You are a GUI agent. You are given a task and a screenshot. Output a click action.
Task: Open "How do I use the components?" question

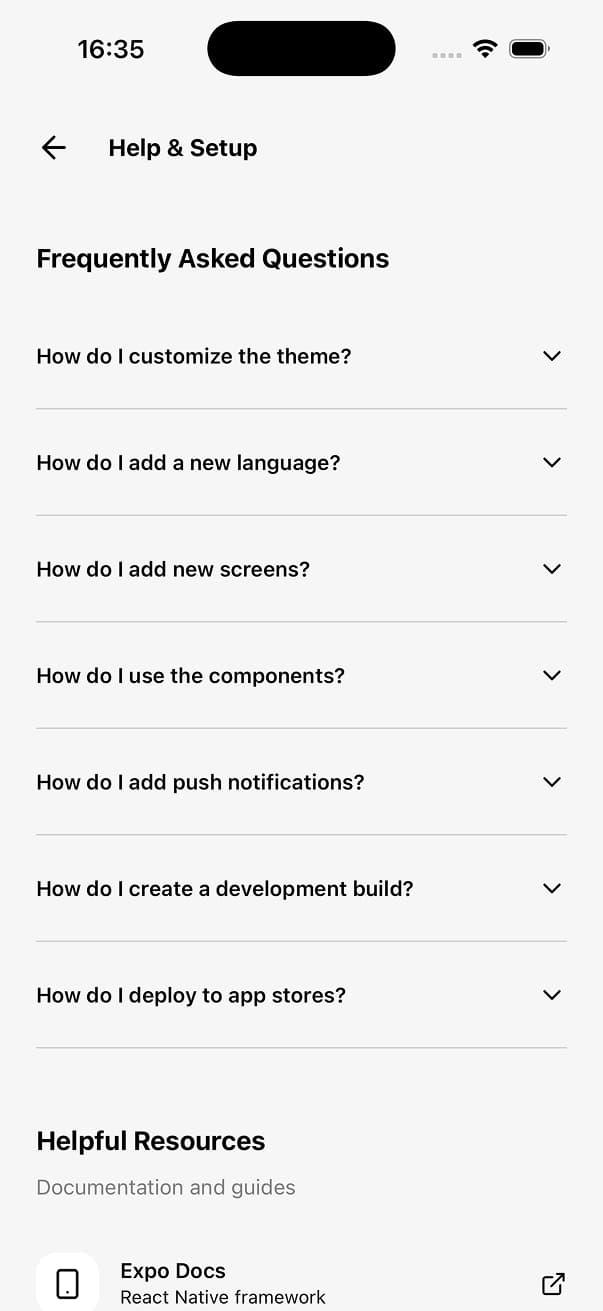tap(190, 676)
